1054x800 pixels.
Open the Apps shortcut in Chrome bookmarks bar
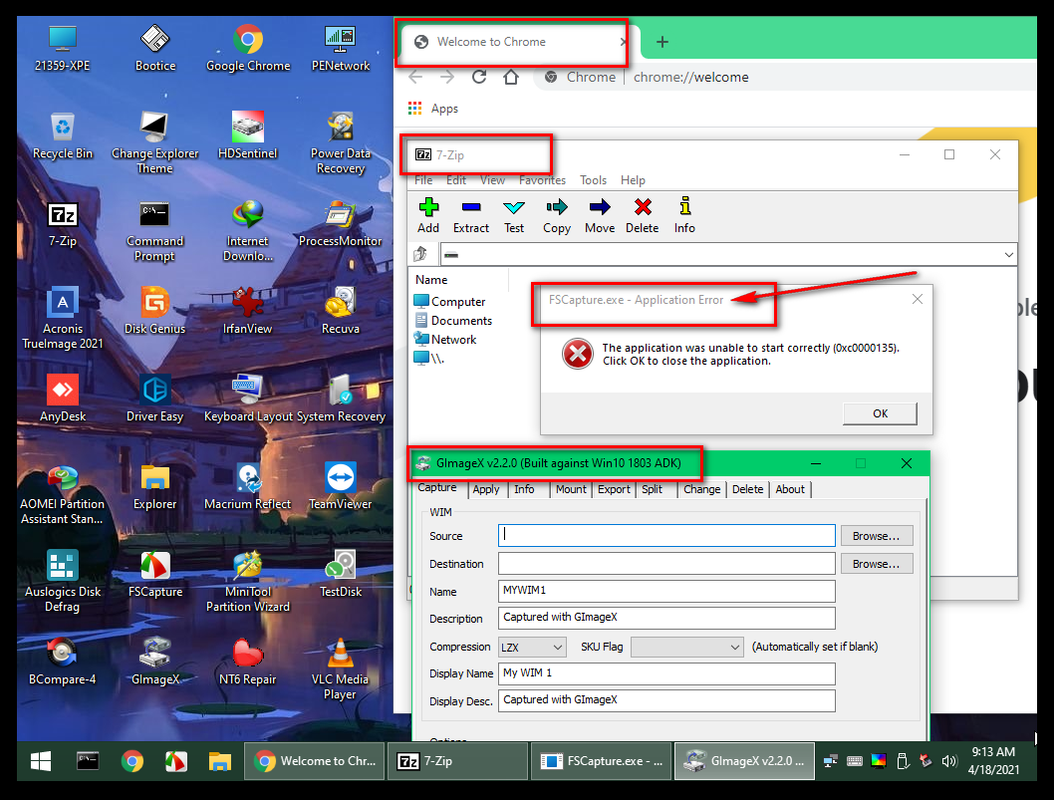coord(434,108)
